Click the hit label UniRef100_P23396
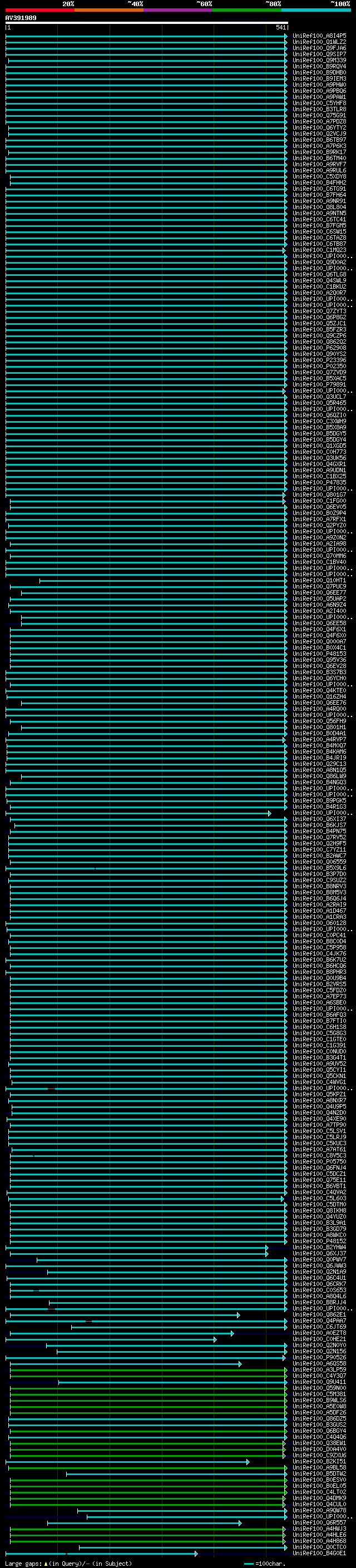 [319, 360]
